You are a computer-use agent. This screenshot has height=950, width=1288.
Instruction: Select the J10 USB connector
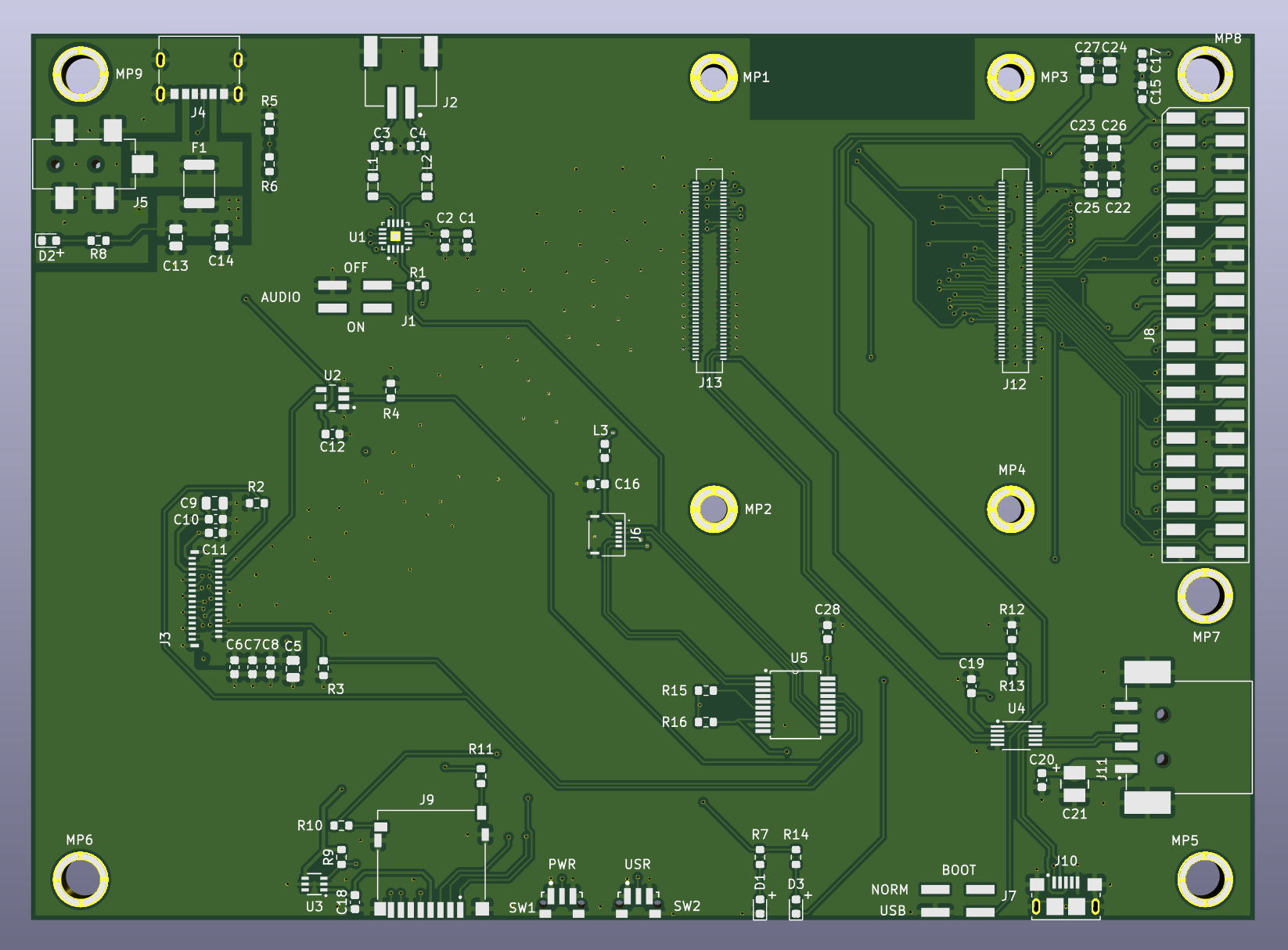pyautogui.click(x=1065, y=895)
